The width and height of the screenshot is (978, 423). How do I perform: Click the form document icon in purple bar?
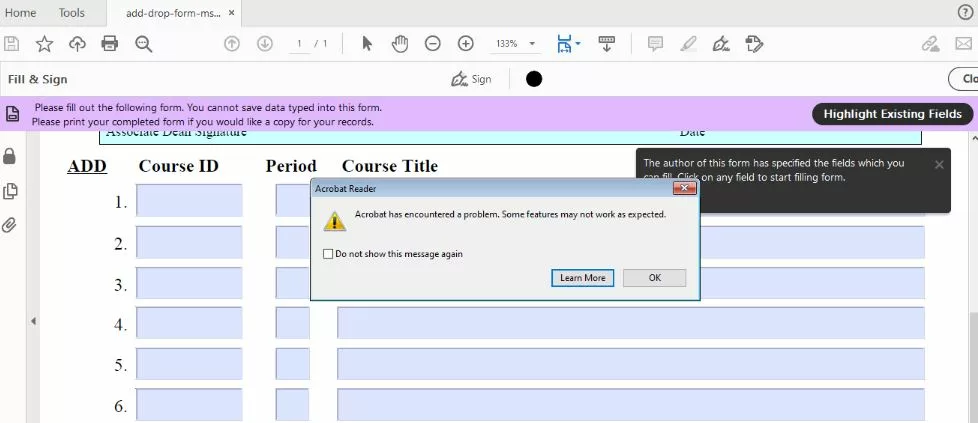(12, 114)
